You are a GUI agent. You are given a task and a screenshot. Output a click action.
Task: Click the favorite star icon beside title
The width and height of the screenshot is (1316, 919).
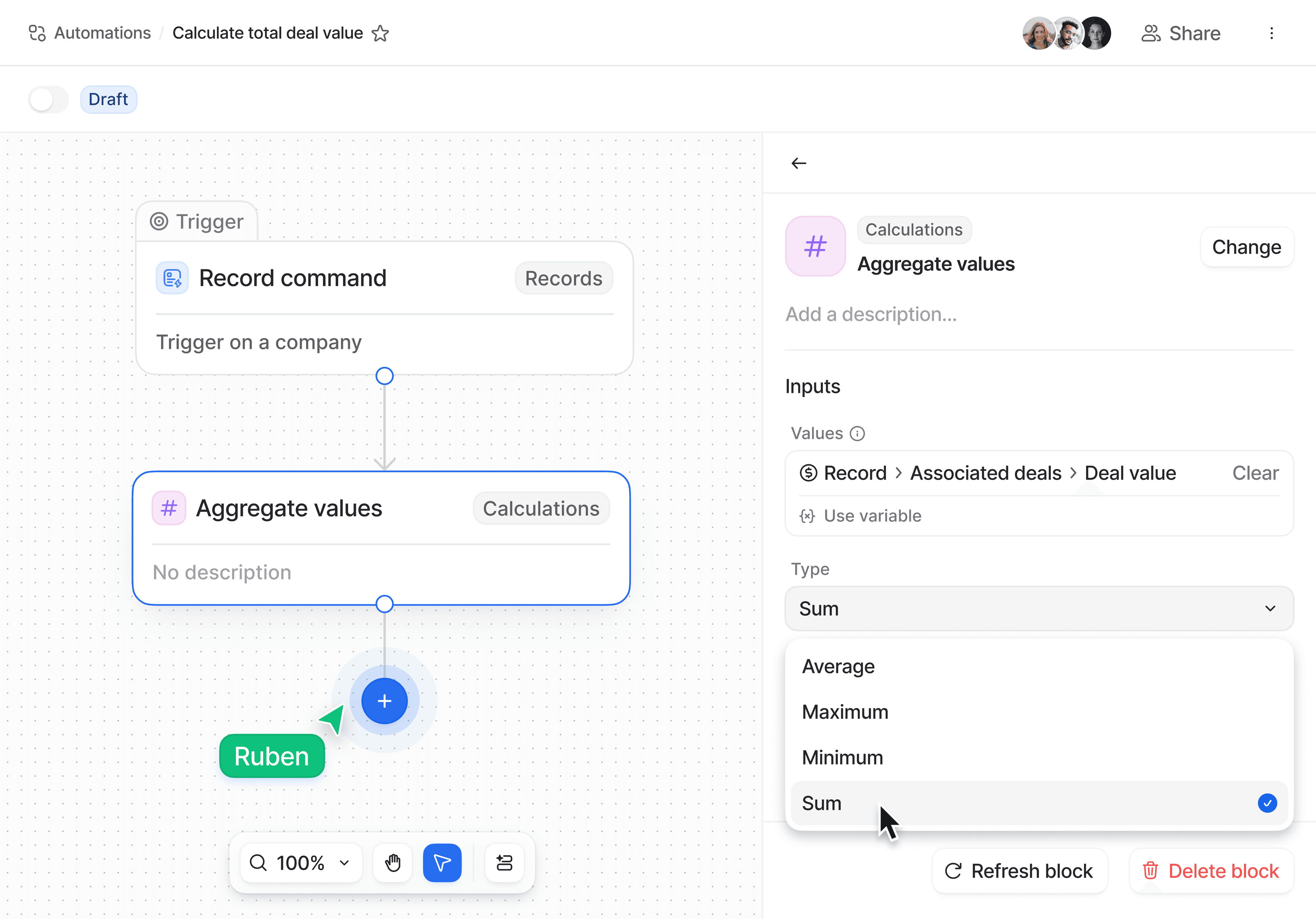(x=380, y=33)
